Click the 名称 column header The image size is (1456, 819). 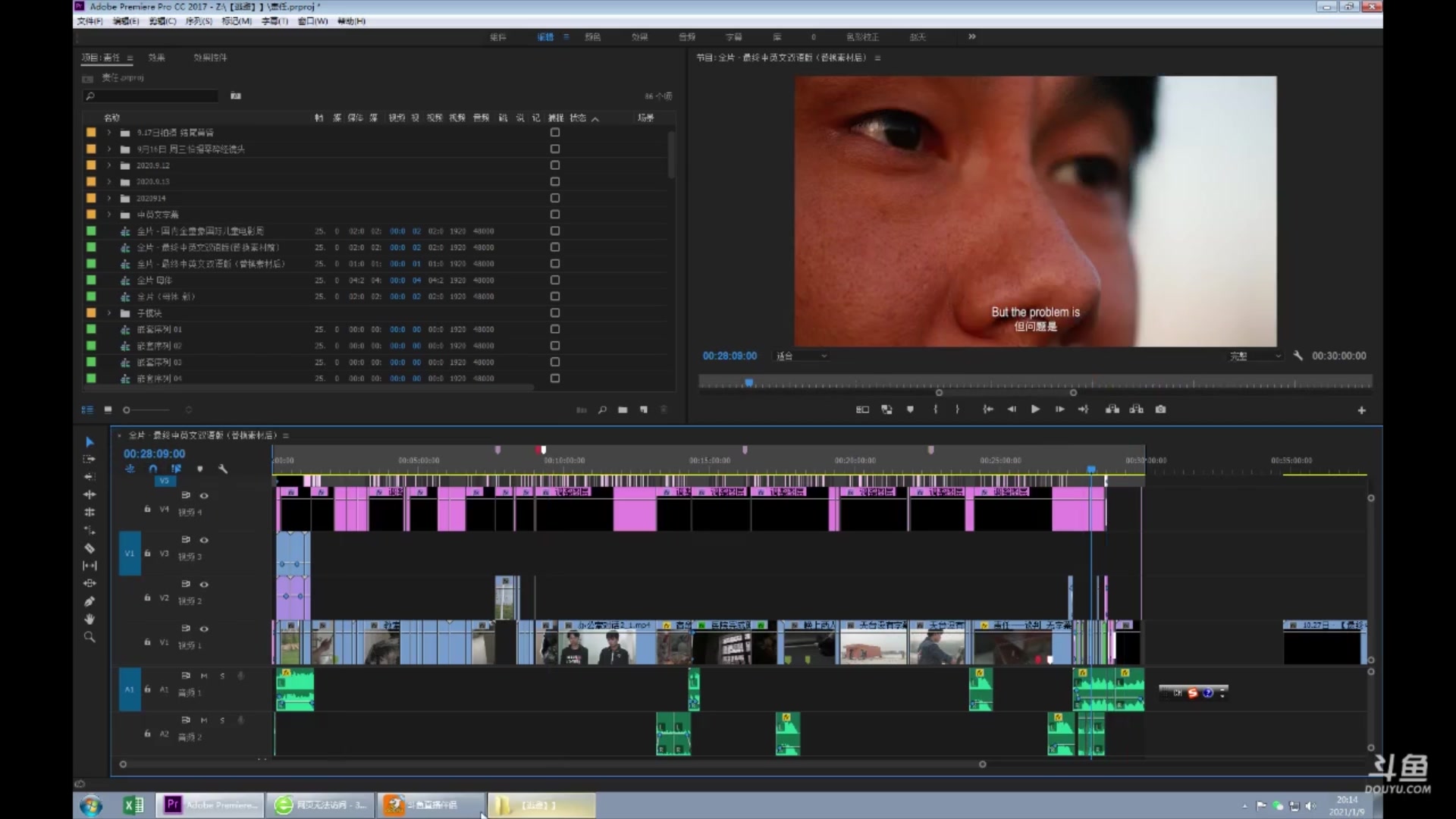(112, 118)
